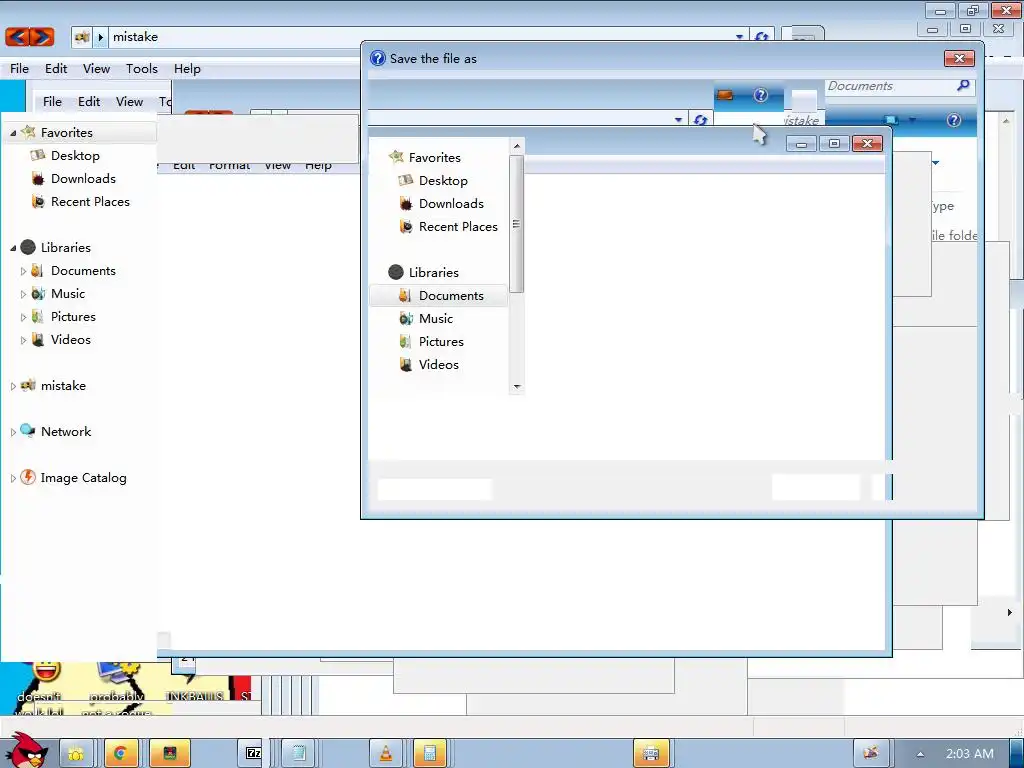Open the printer taskbar item
The width and height of the screenshot is (1024, 768).
point(651,754)
